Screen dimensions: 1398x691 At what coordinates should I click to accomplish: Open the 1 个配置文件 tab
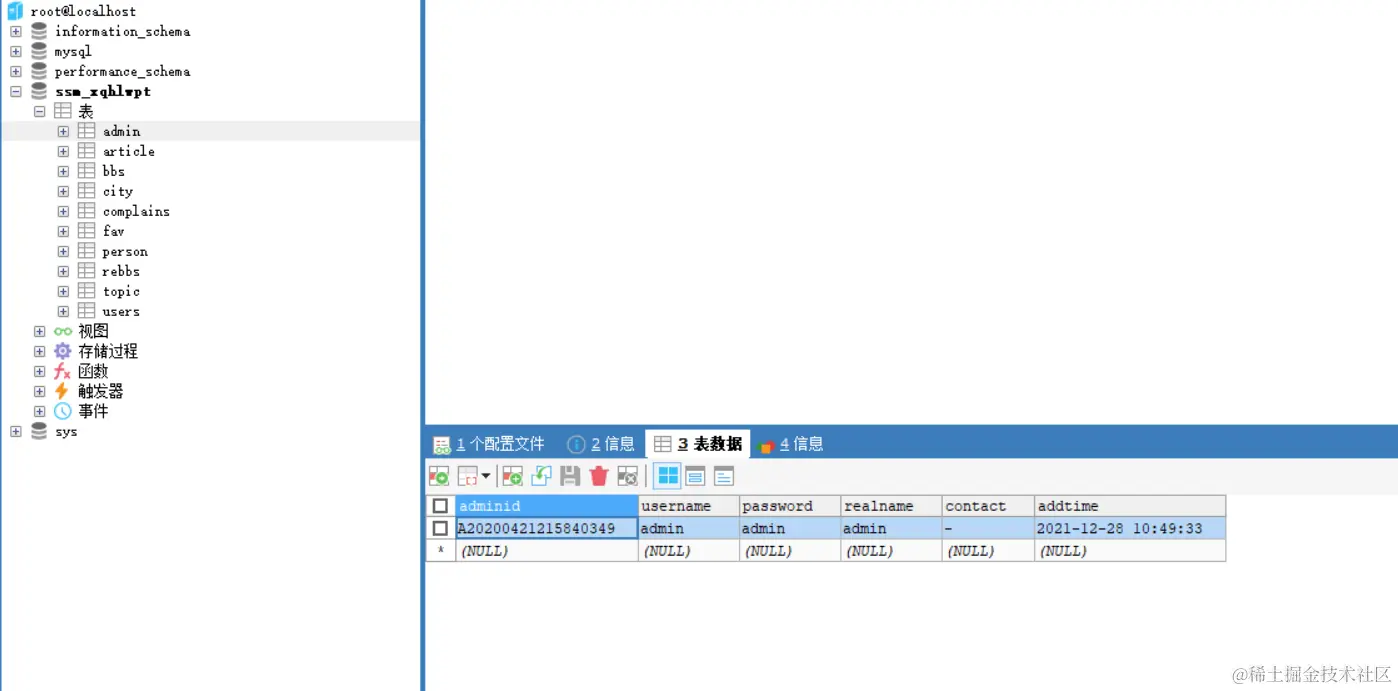click(489, 444)
